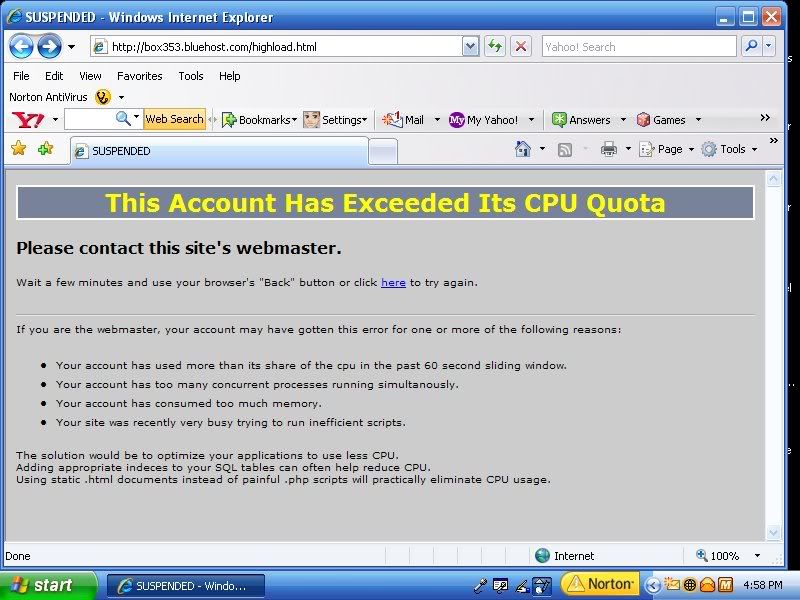Open the Page dropdown menu
This screenshot has height=600, width=800.
click(x=670, y=149)
